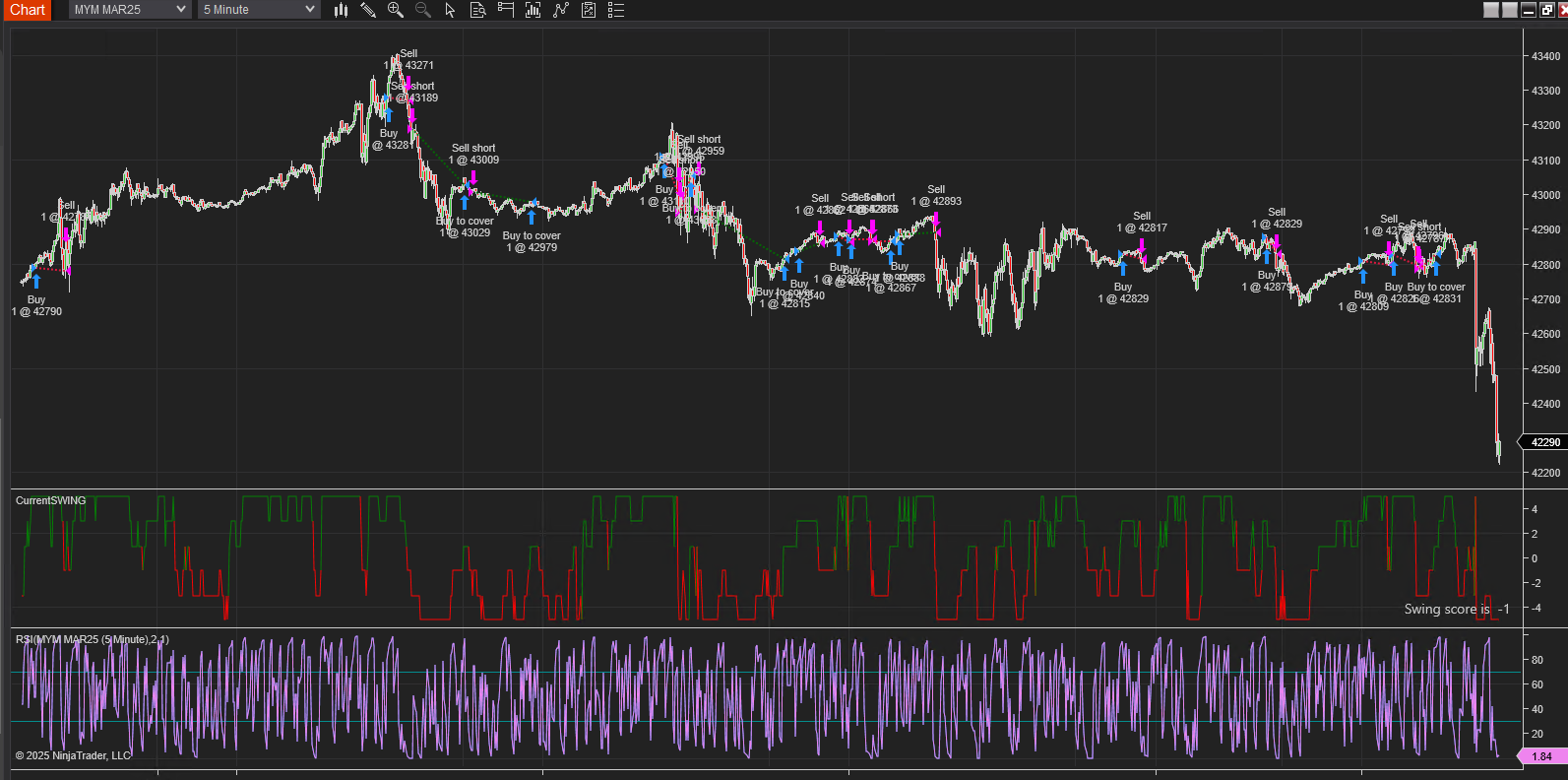Click the zoom in magnifier

tap(396, 10)
